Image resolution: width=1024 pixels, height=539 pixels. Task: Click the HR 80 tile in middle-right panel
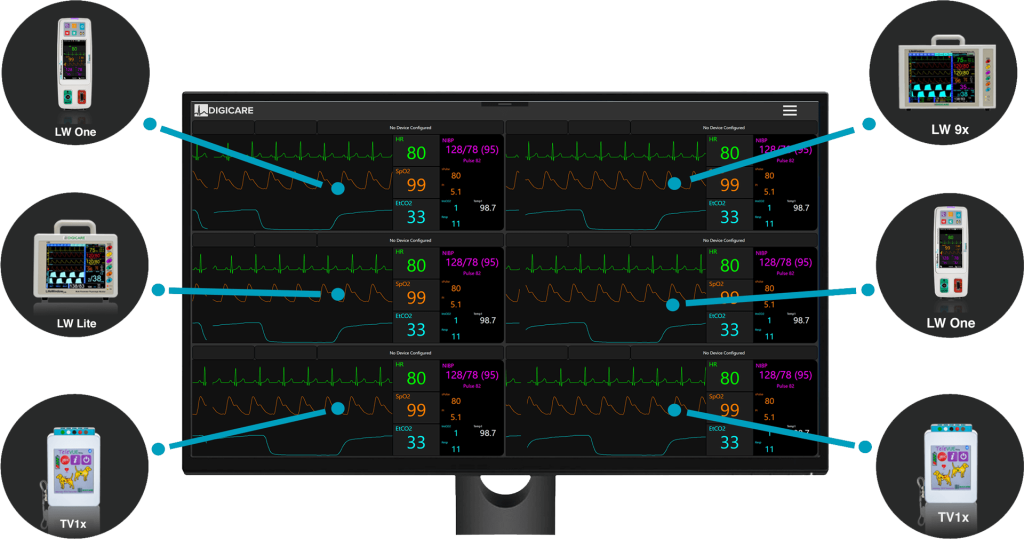coord(729,263)
